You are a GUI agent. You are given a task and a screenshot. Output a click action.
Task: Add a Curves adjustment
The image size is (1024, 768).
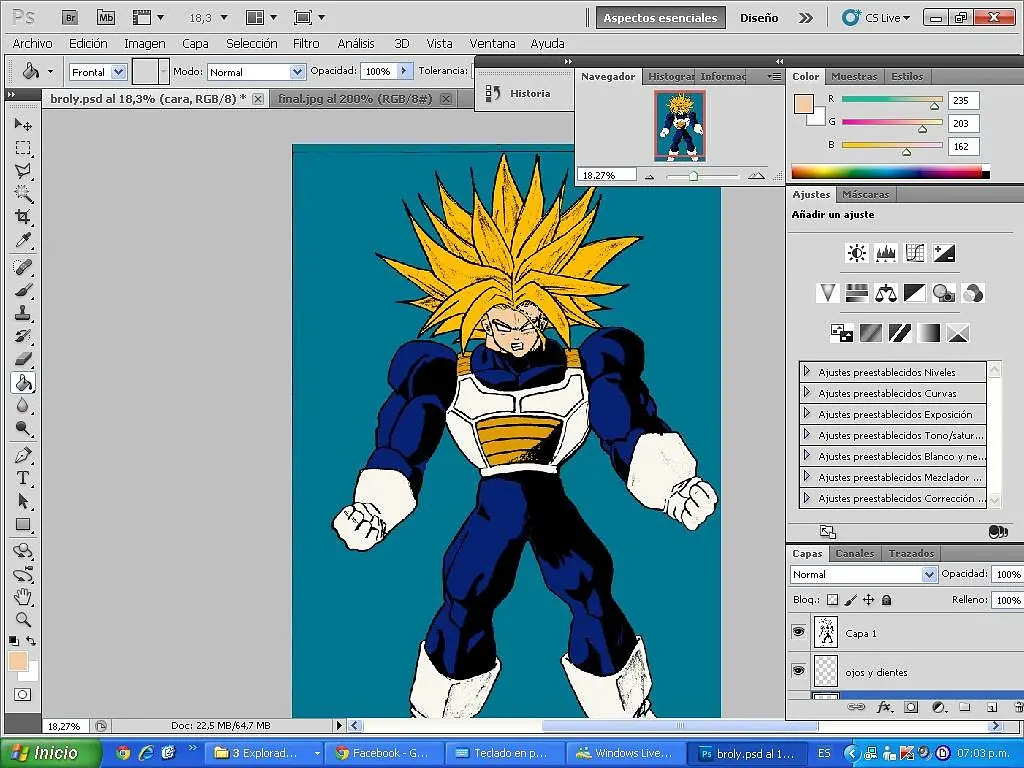coord(915,253)
